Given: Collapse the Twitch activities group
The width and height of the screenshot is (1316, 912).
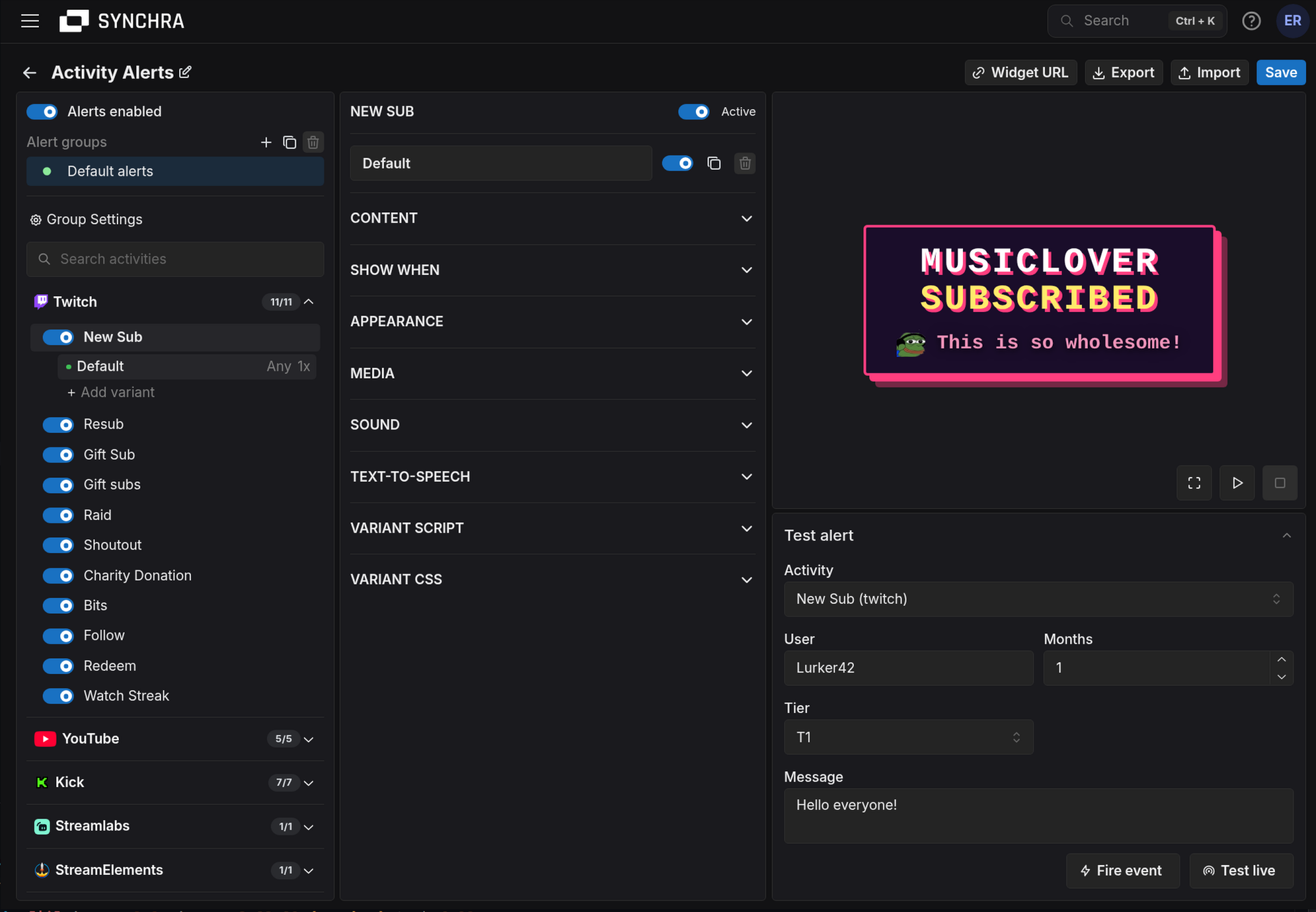Looking at the screenshot, I should coord(309,302).
